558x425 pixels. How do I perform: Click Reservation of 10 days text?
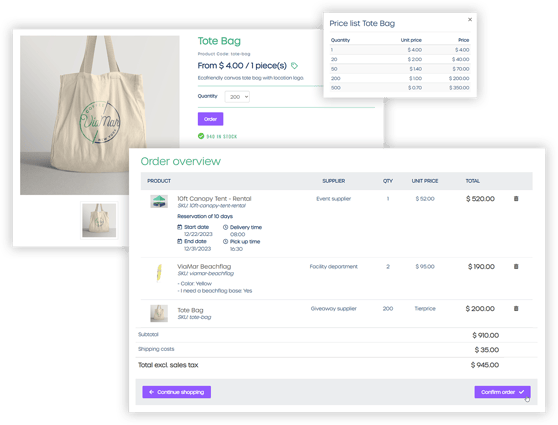coord(205,216)
